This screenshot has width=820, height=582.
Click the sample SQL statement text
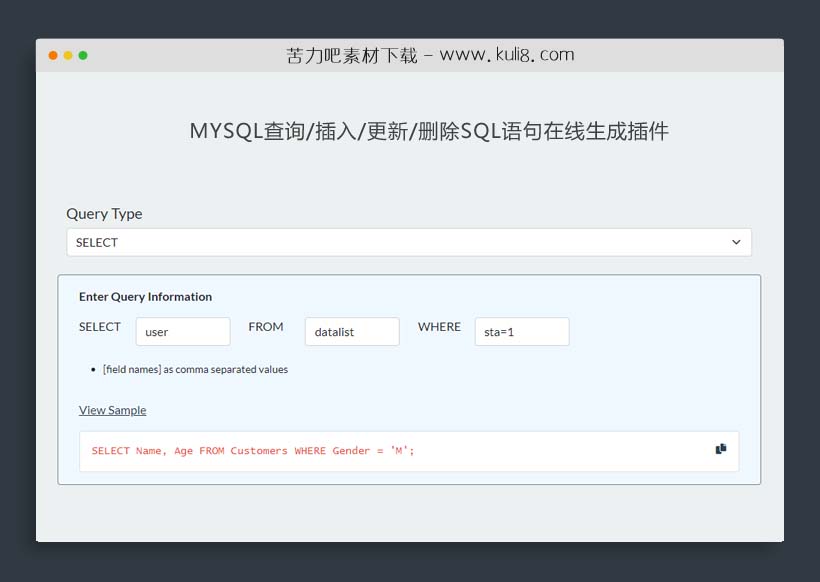[x=253, y=450]
